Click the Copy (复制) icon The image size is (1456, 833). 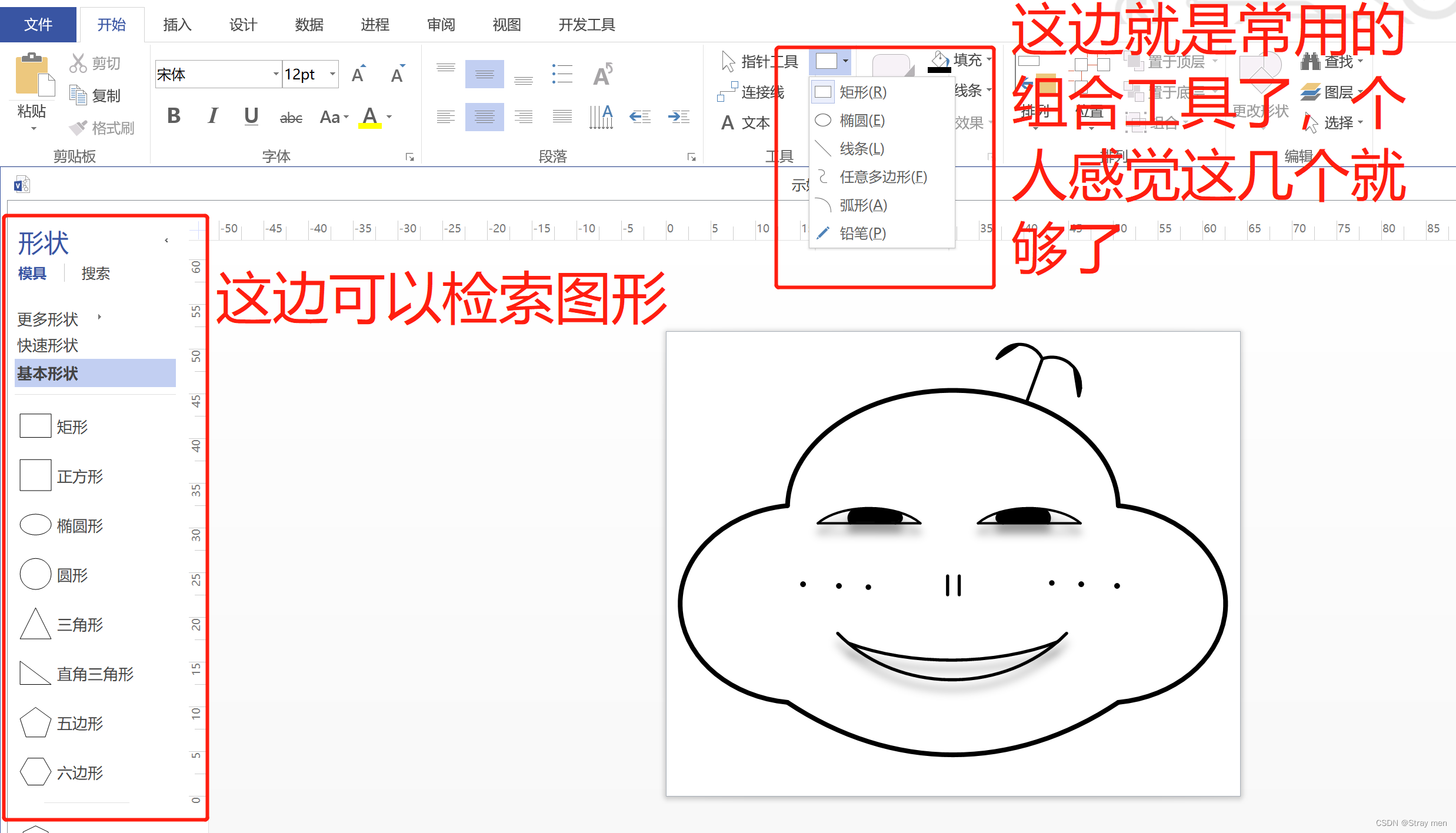coord(78,95)
